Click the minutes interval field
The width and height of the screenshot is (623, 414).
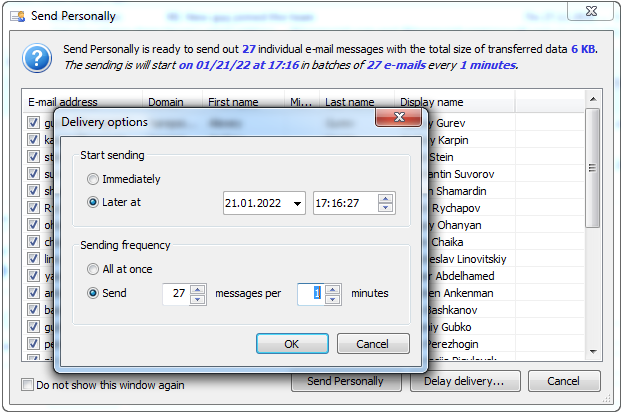[x=311, y=294]
